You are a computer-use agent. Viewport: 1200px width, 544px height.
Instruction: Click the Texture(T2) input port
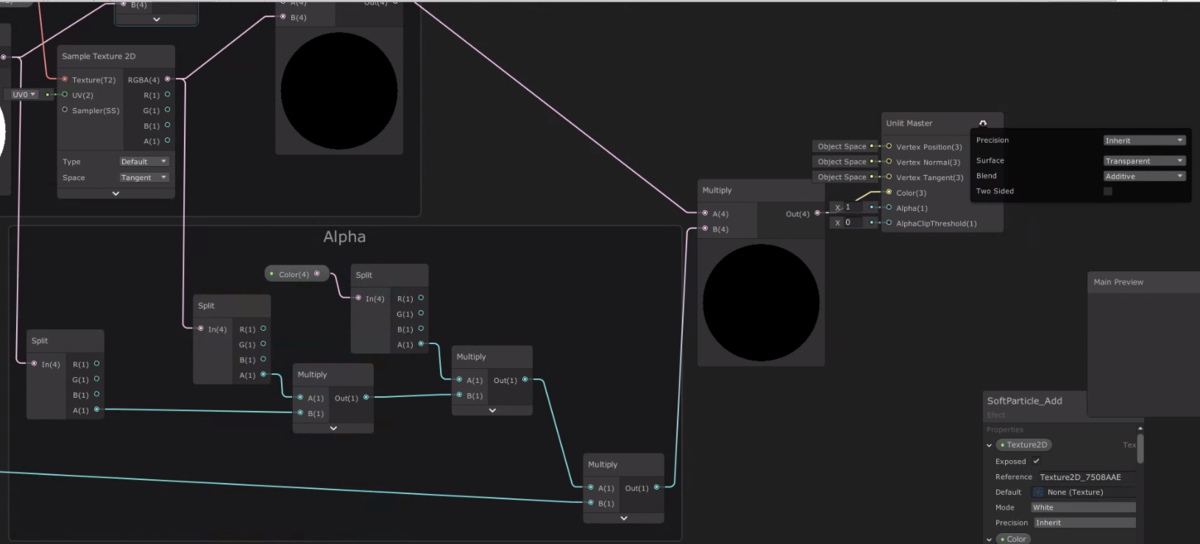[x=65, y=79]
